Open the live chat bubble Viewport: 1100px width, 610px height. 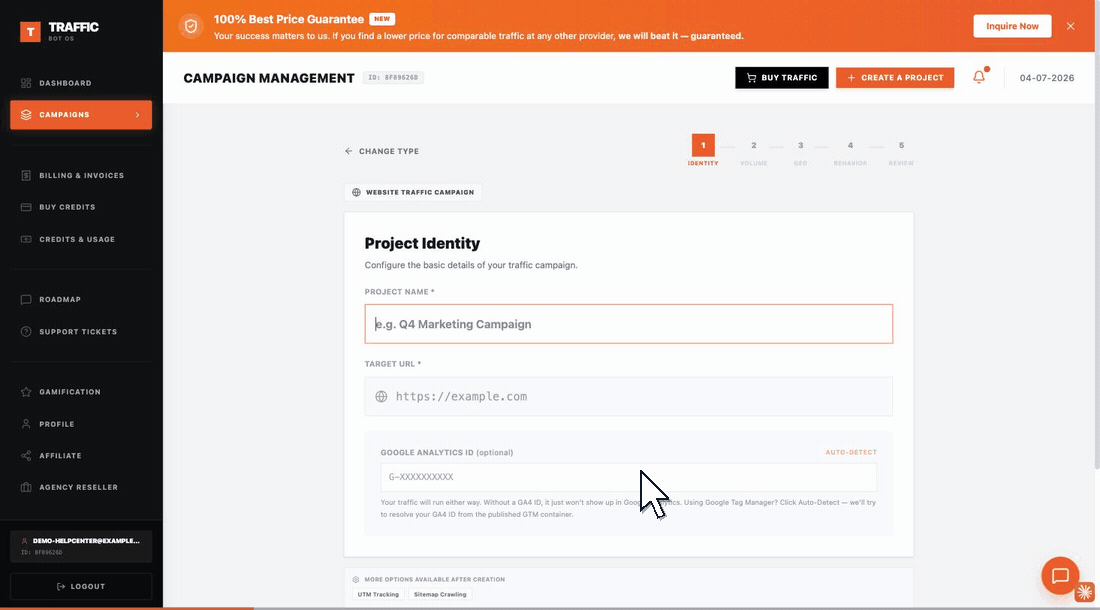[1060, 576]
